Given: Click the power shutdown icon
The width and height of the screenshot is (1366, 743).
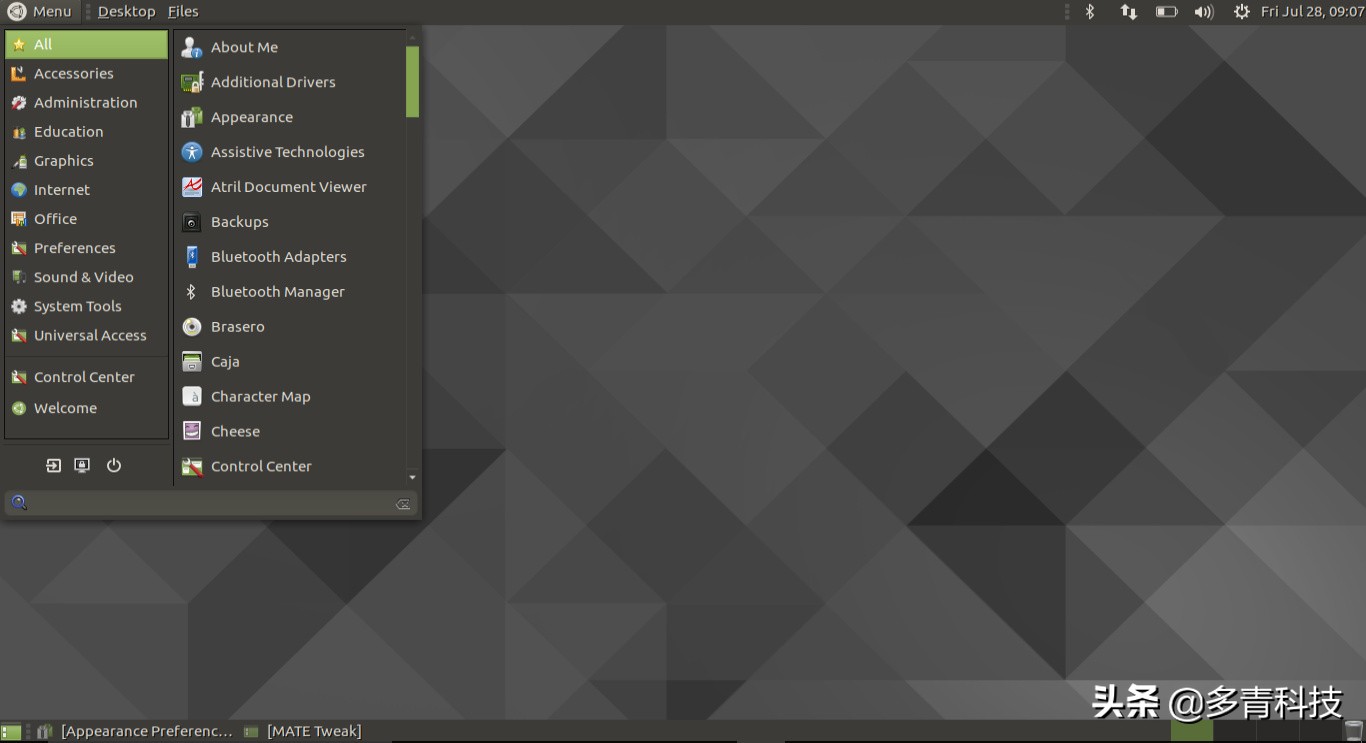Looking at the screenshot, I should point(114,465).
